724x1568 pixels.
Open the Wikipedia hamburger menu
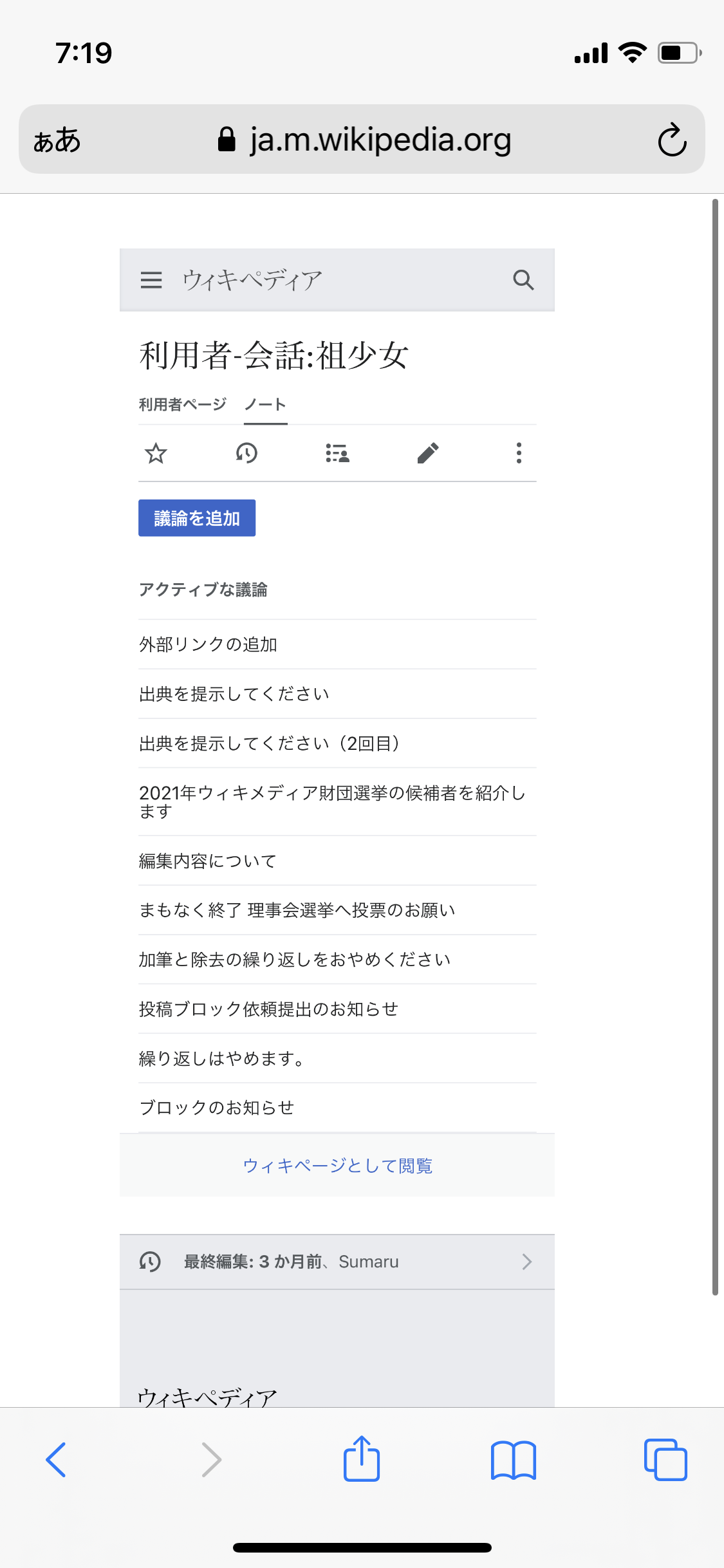[x=151, y=280]
